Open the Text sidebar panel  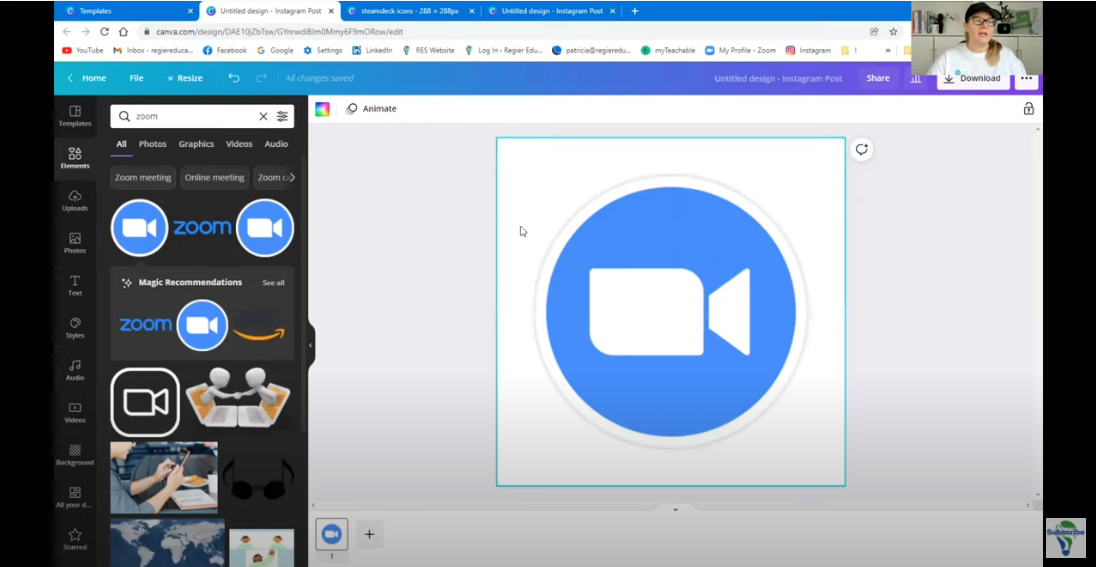tap(75, 285)
